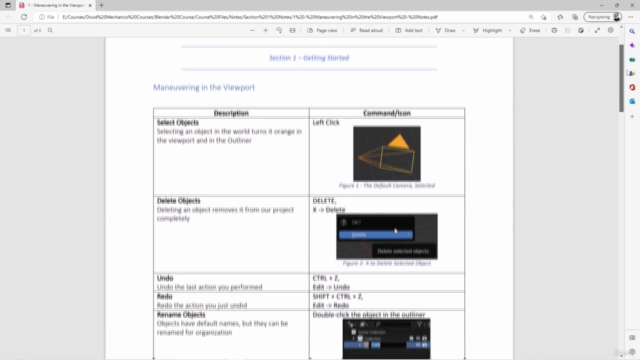Open a new browser tab
Viewport: 640px width, 360px height.
(101, 5)
